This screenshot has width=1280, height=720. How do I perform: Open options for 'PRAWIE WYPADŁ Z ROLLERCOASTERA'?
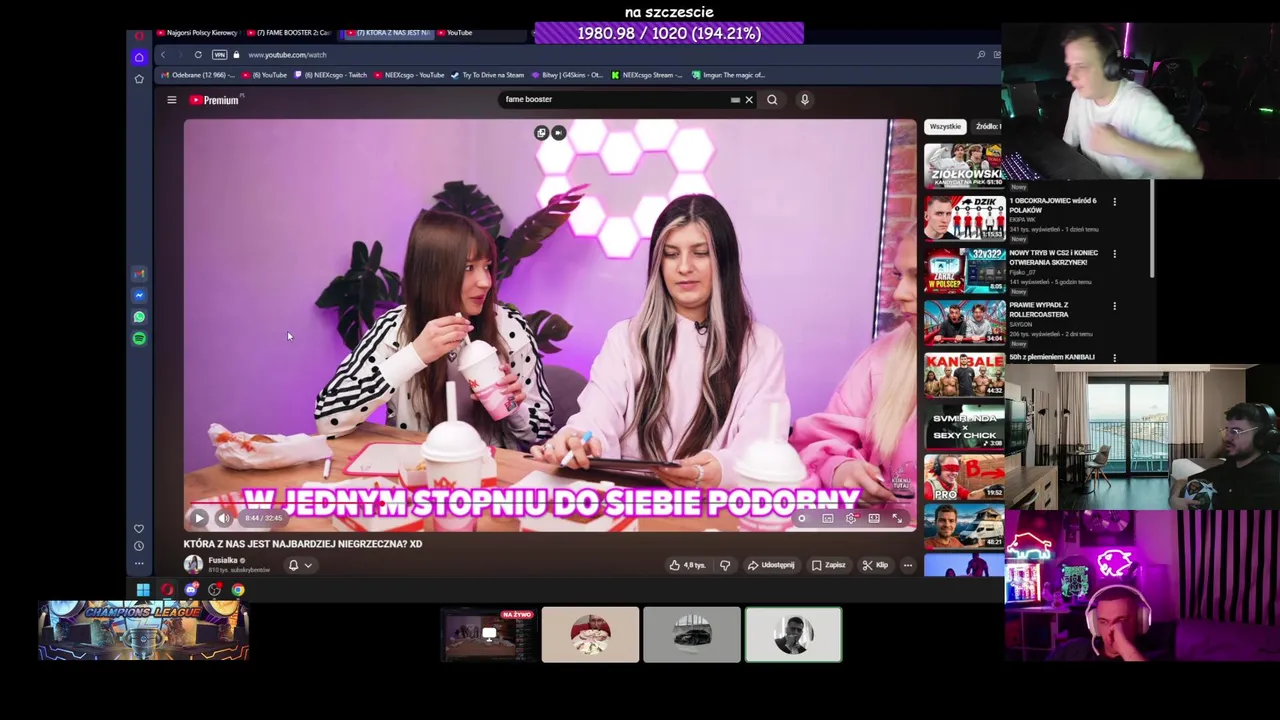[1115, 306]
